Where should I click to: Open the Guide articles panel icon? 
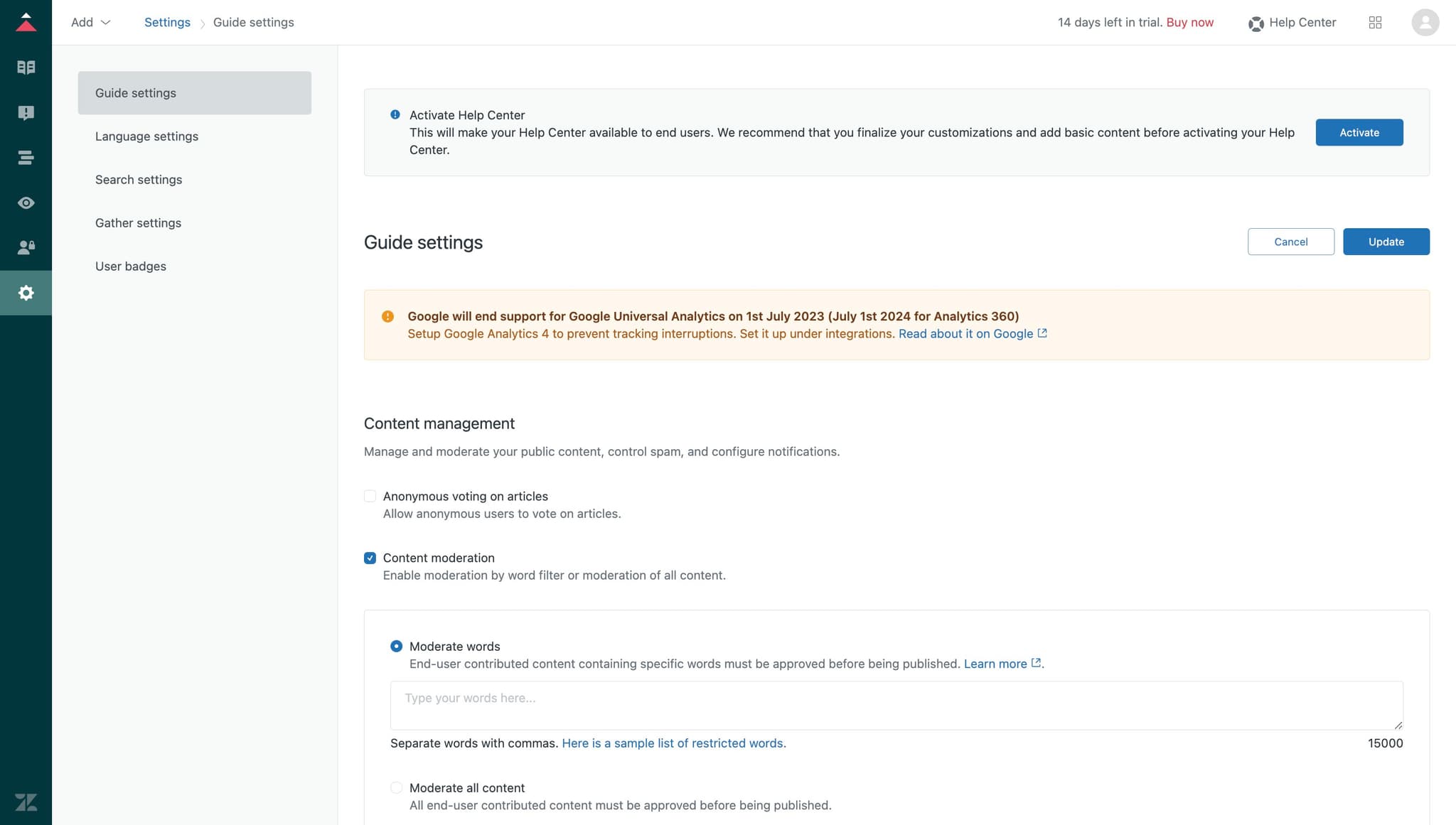click(x=26, y=67)
